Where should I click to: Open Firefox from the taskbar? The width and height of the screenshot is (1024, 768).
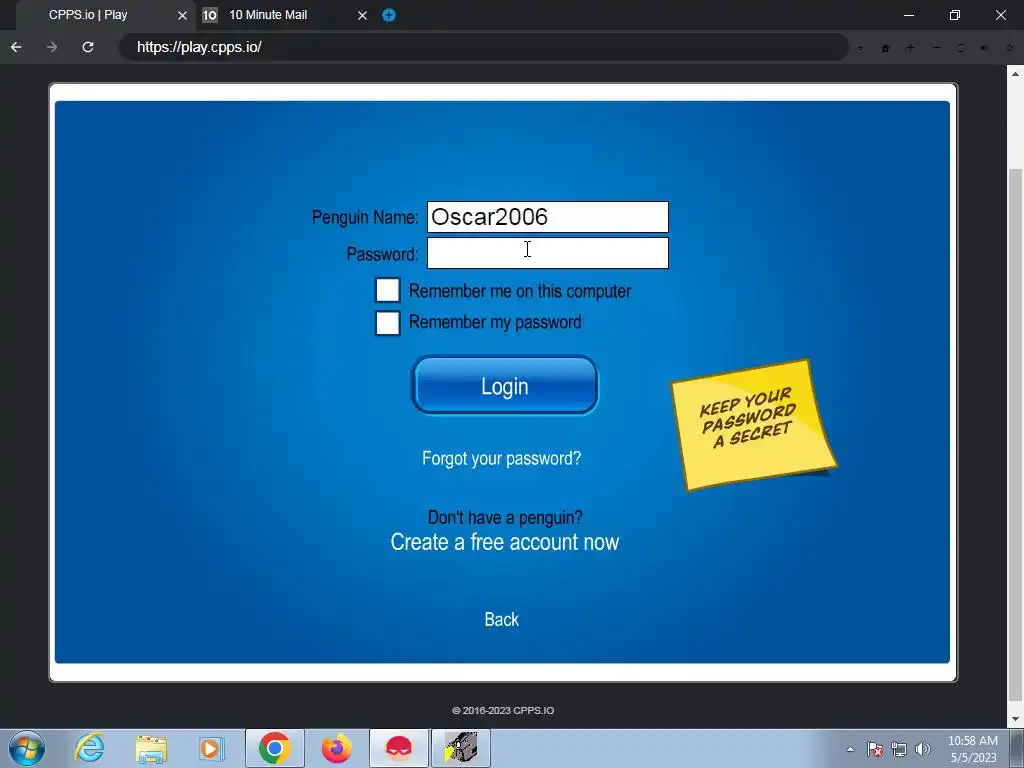(336, 748)
